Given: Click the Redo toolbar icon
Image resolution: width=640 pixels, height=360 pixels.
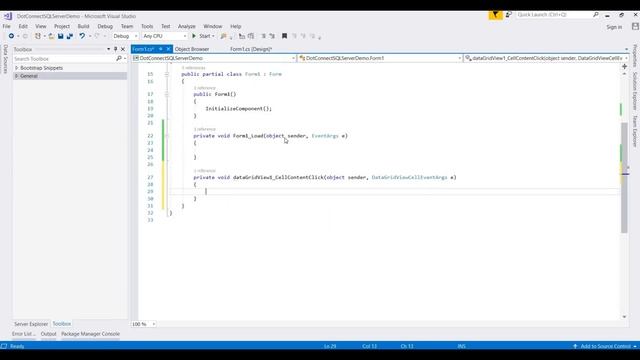Looking at the screenshot, I should pos(97,36).
